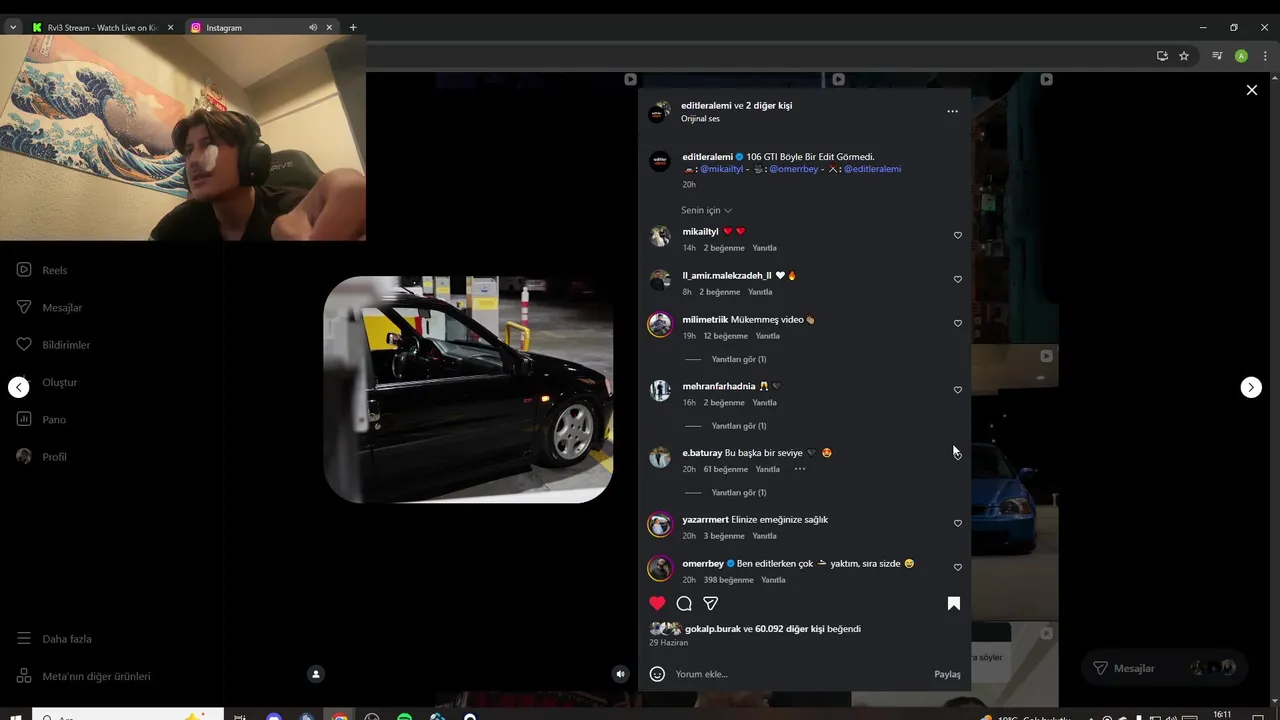Viewport: 1280px width, 720px height.
Task: Bookmark this page with star icon
Action: [1184, 56]
